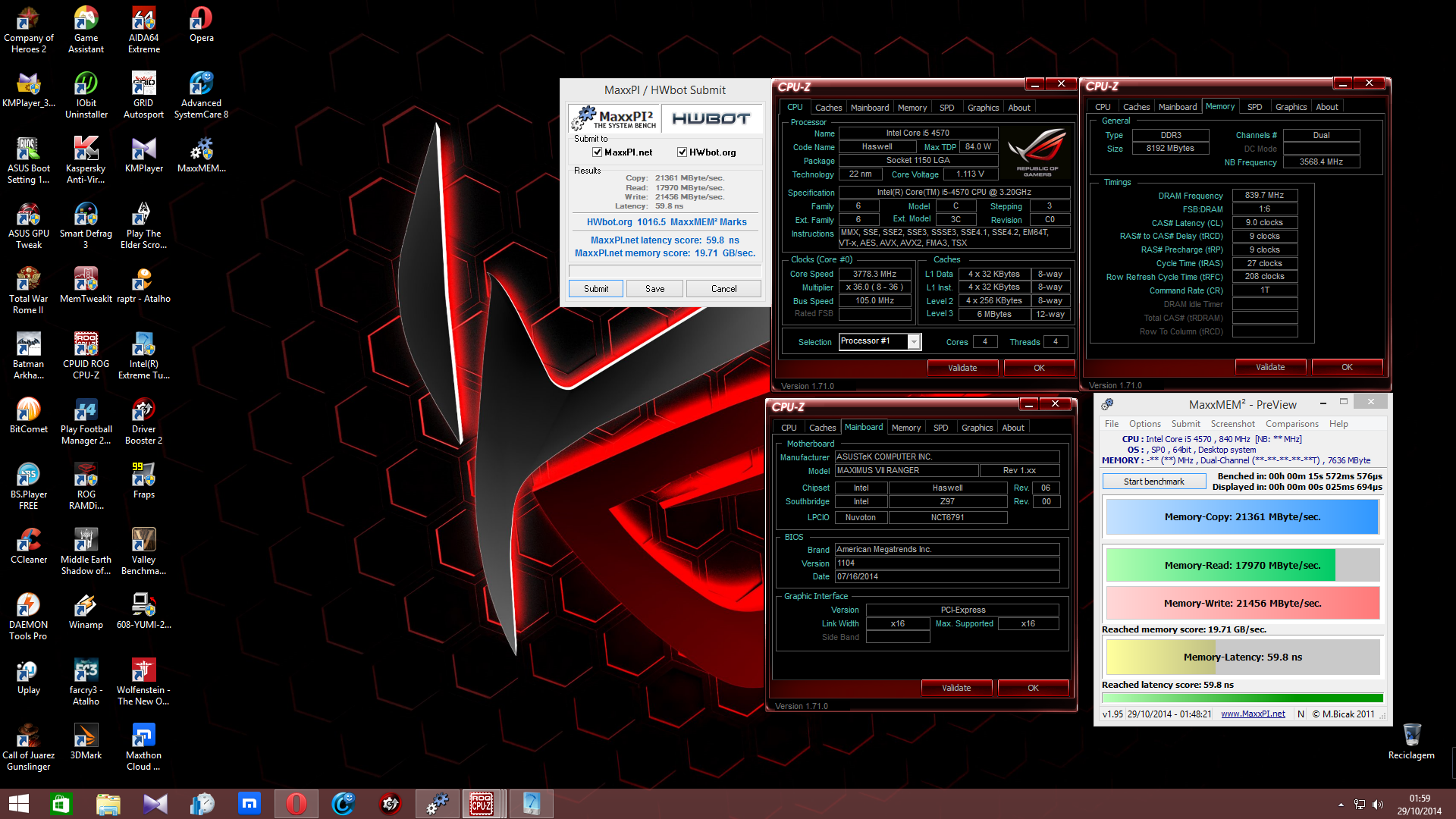
Task: Launch Opera desktop shortcut
Action: (x=201, y=25)
